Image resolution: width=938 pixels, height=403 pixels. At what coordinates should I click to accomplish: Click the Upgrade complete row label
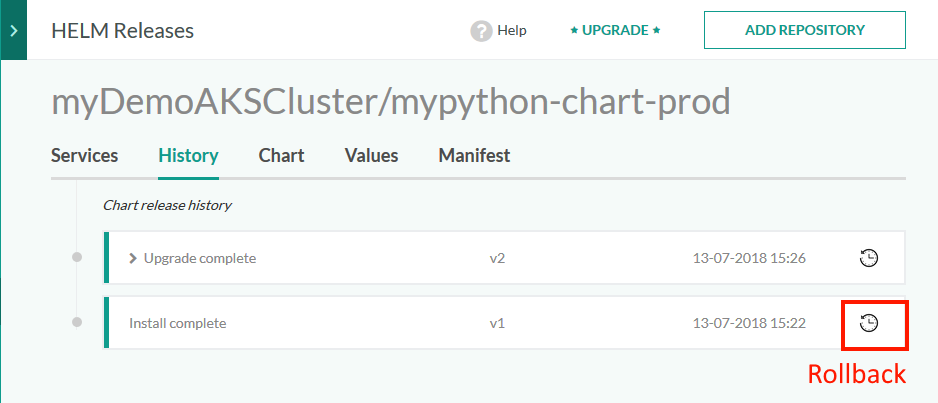200,258
